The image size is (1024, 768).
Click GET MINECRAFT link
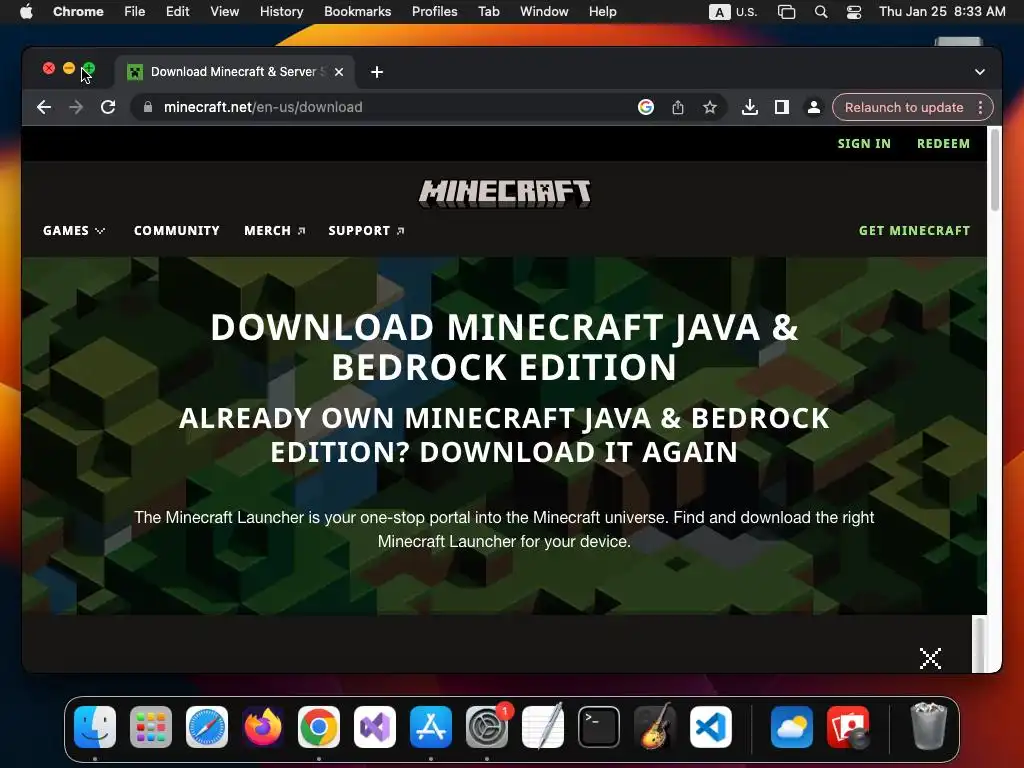pos(914,231)
